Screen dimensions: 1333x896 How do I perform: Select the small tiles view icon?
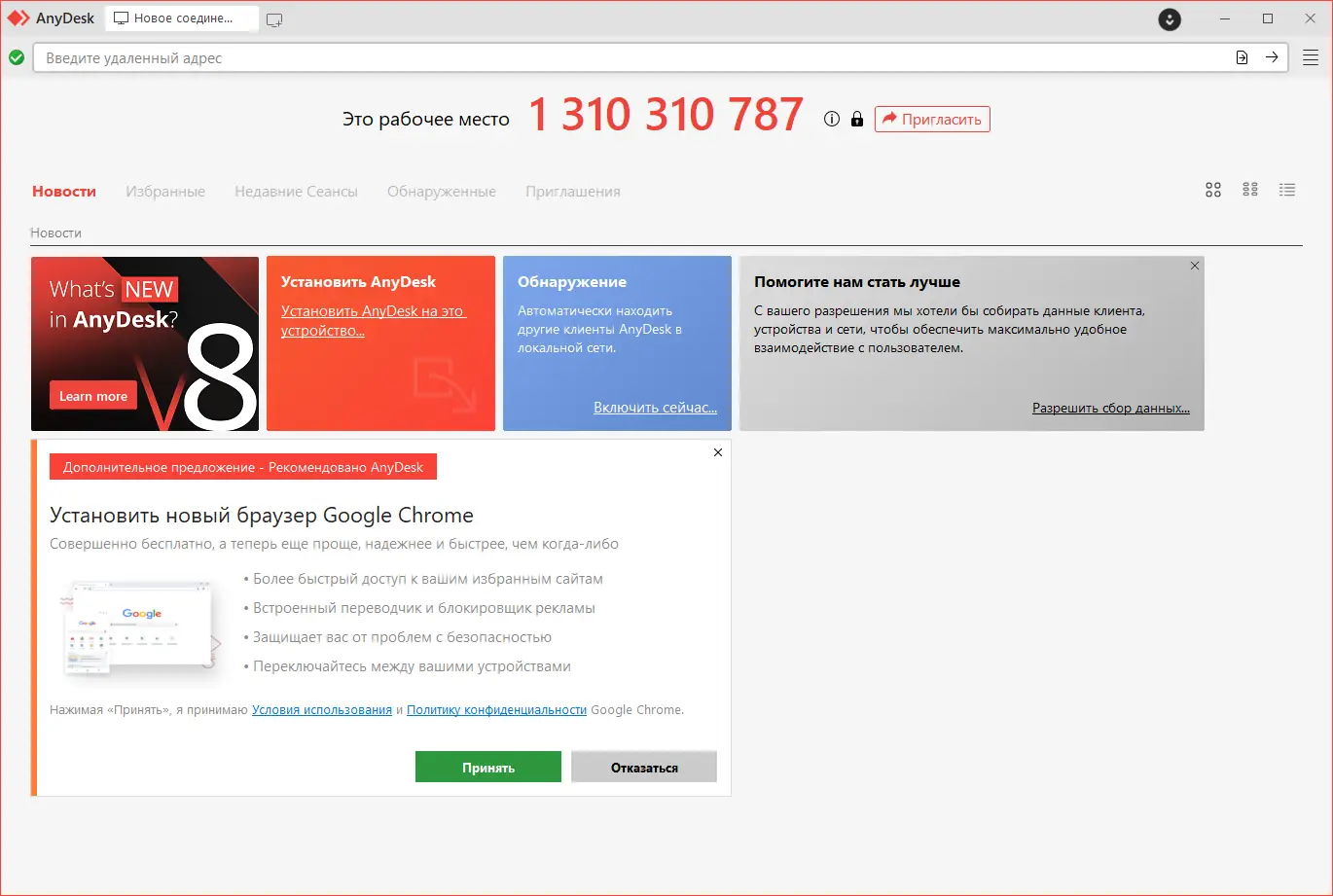click(x=1250, y=190)
